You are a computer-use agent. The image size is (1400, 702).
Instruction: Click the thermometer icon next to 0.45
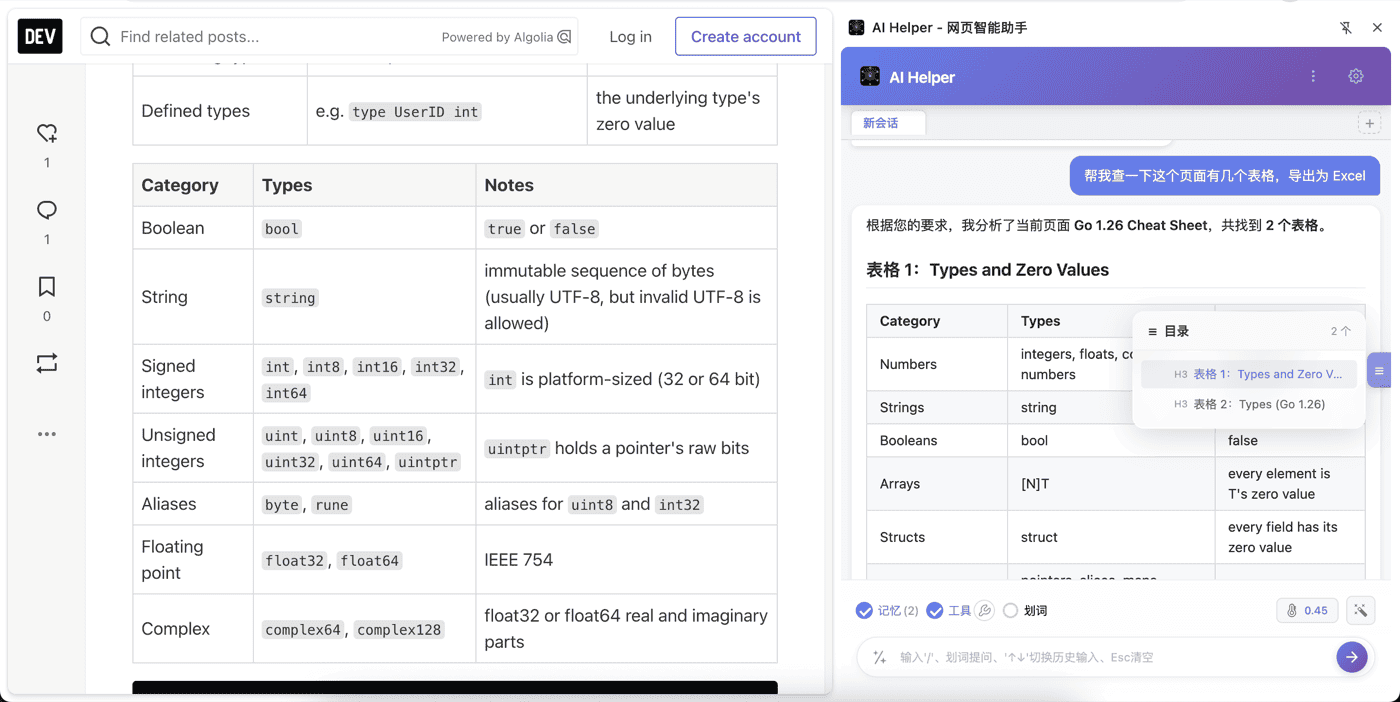click(x=1292, y=610)
